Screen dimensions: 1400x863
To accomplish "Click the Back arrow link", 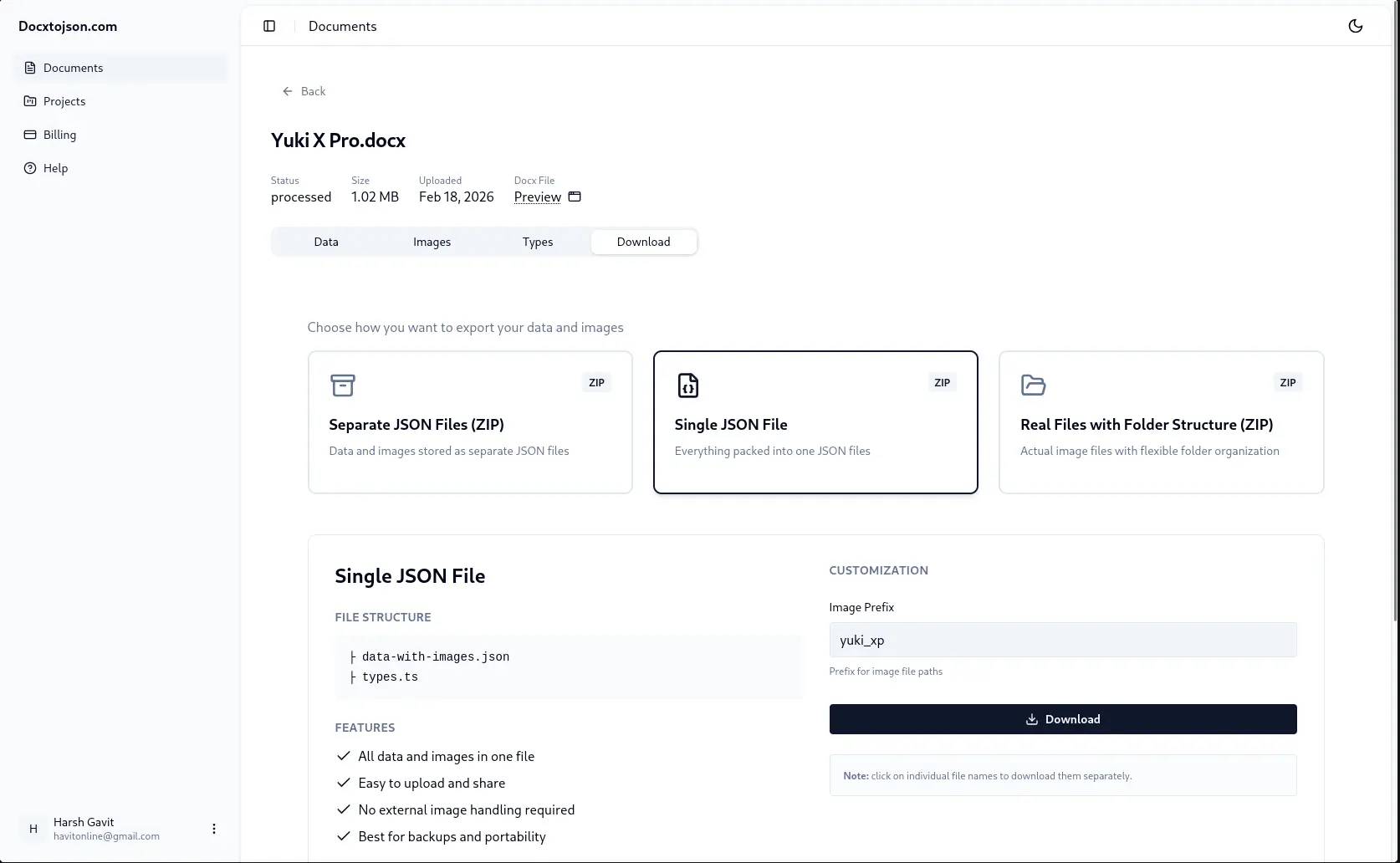I will 304,91.
